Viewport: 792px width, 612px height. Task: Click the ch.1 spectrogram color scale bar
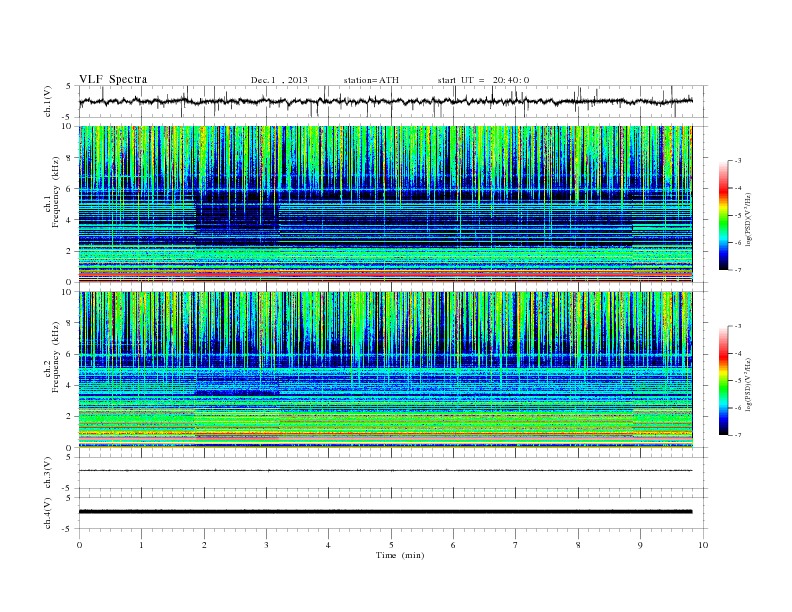[723, 216]
